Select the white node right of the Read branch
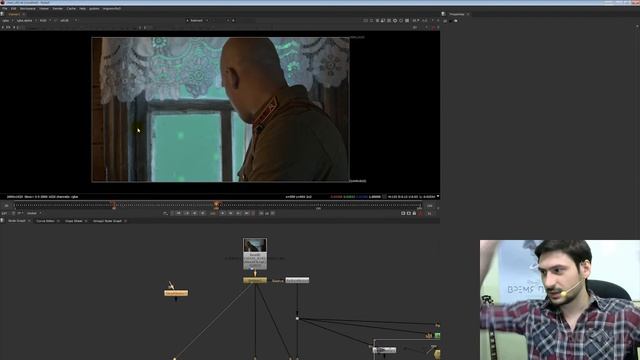The image size is (640, 360). pos(297,280)
